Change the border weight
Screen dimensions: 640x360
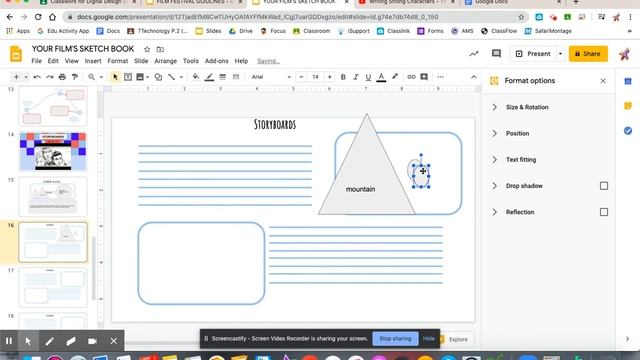pos(222,77)
